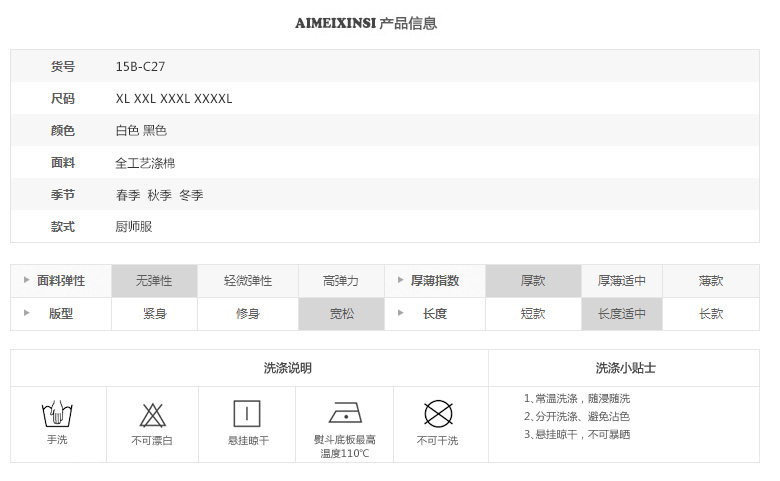Click tip 2: 分开洗涤、避免沾色
This screenshot has width=780, height=481.
[x=577, y=416]
